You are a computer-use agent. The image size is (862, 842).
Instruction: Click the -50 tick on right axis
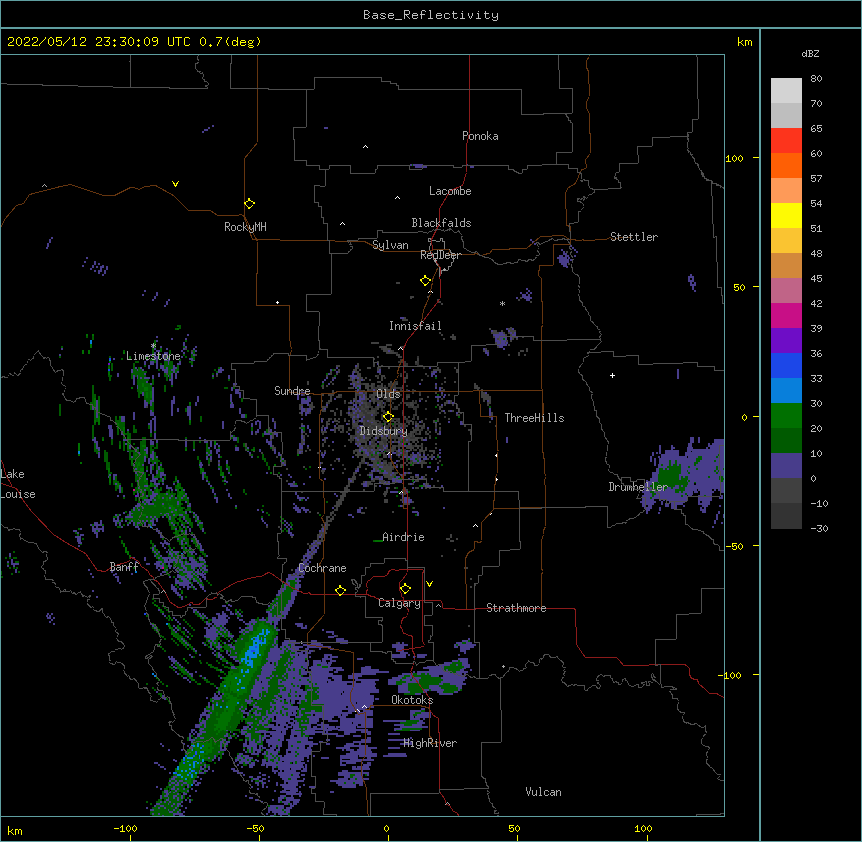[x=734, y=546]
